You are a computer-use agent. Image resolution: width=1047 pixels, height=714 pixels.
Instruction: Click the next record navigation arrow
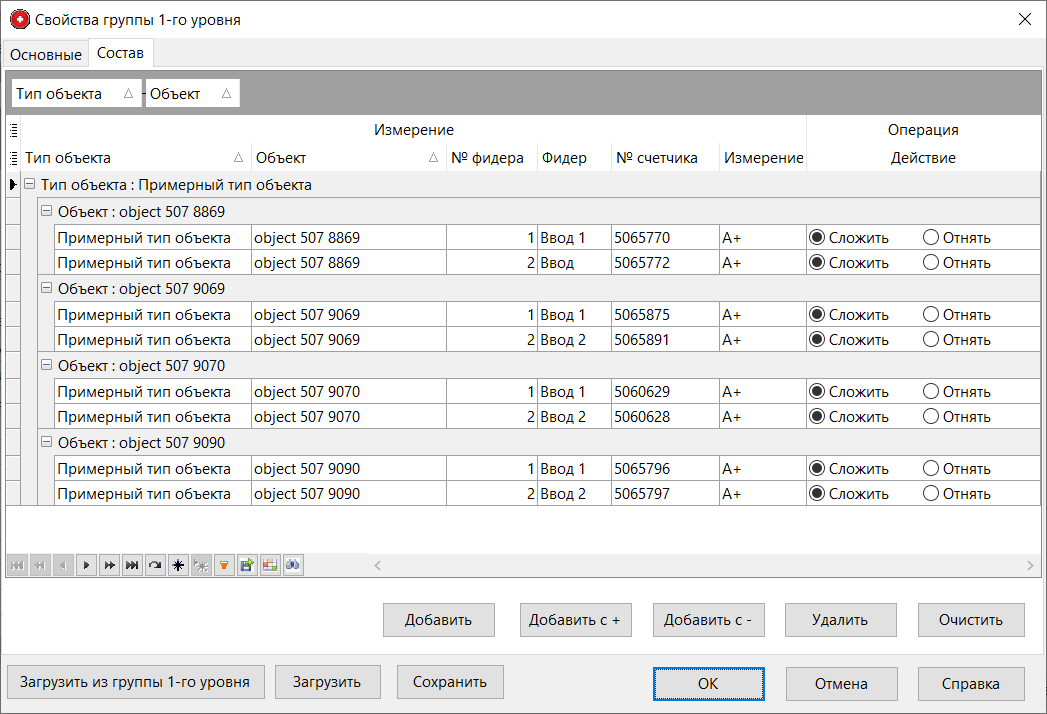[87, 566]
